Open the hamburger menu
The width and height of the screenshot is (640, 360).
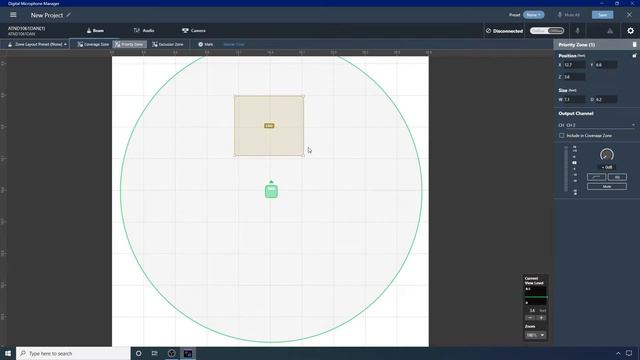point(13,15)
